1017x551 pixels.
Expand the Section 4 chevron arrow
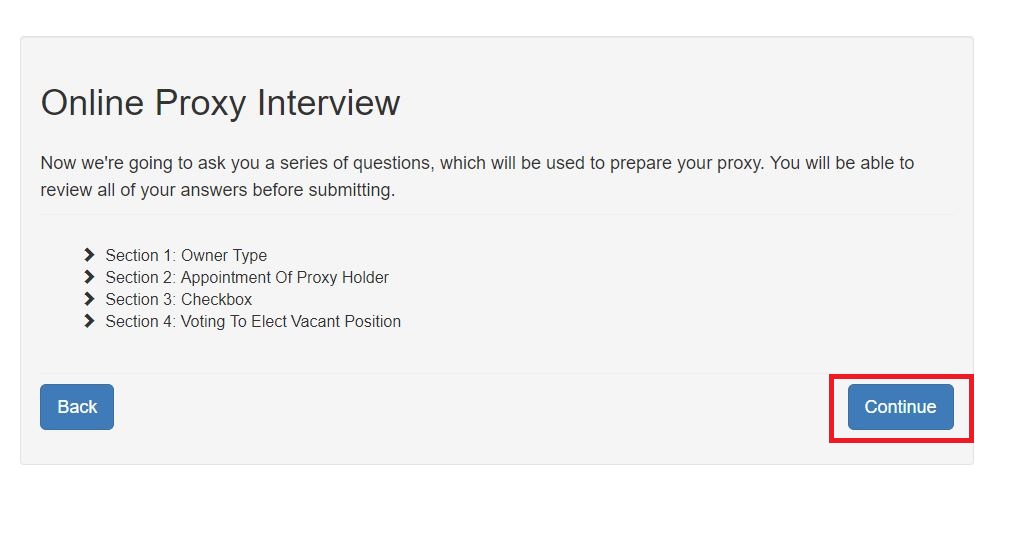pos(89,321)
